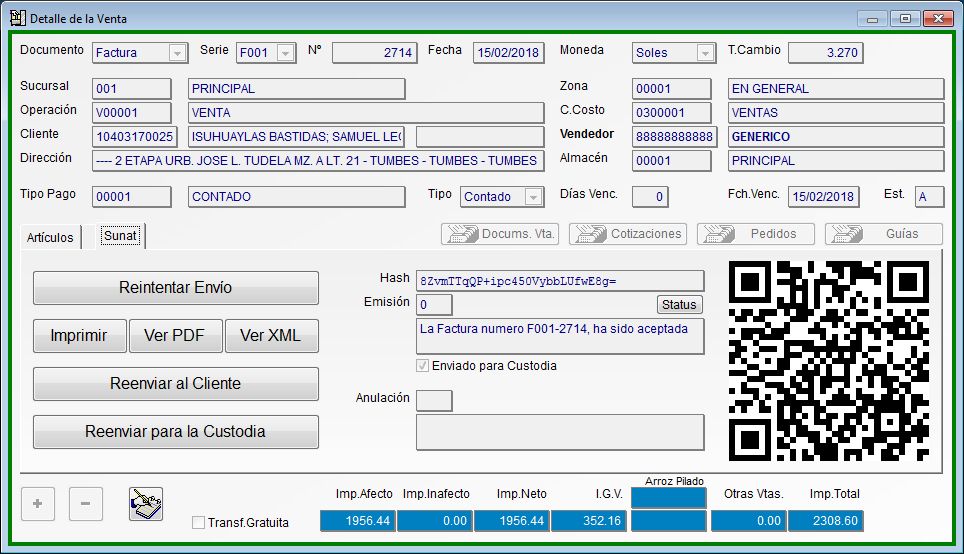Click the client name ISUHUAYLAS BASTIDAS field

point(296,137)
